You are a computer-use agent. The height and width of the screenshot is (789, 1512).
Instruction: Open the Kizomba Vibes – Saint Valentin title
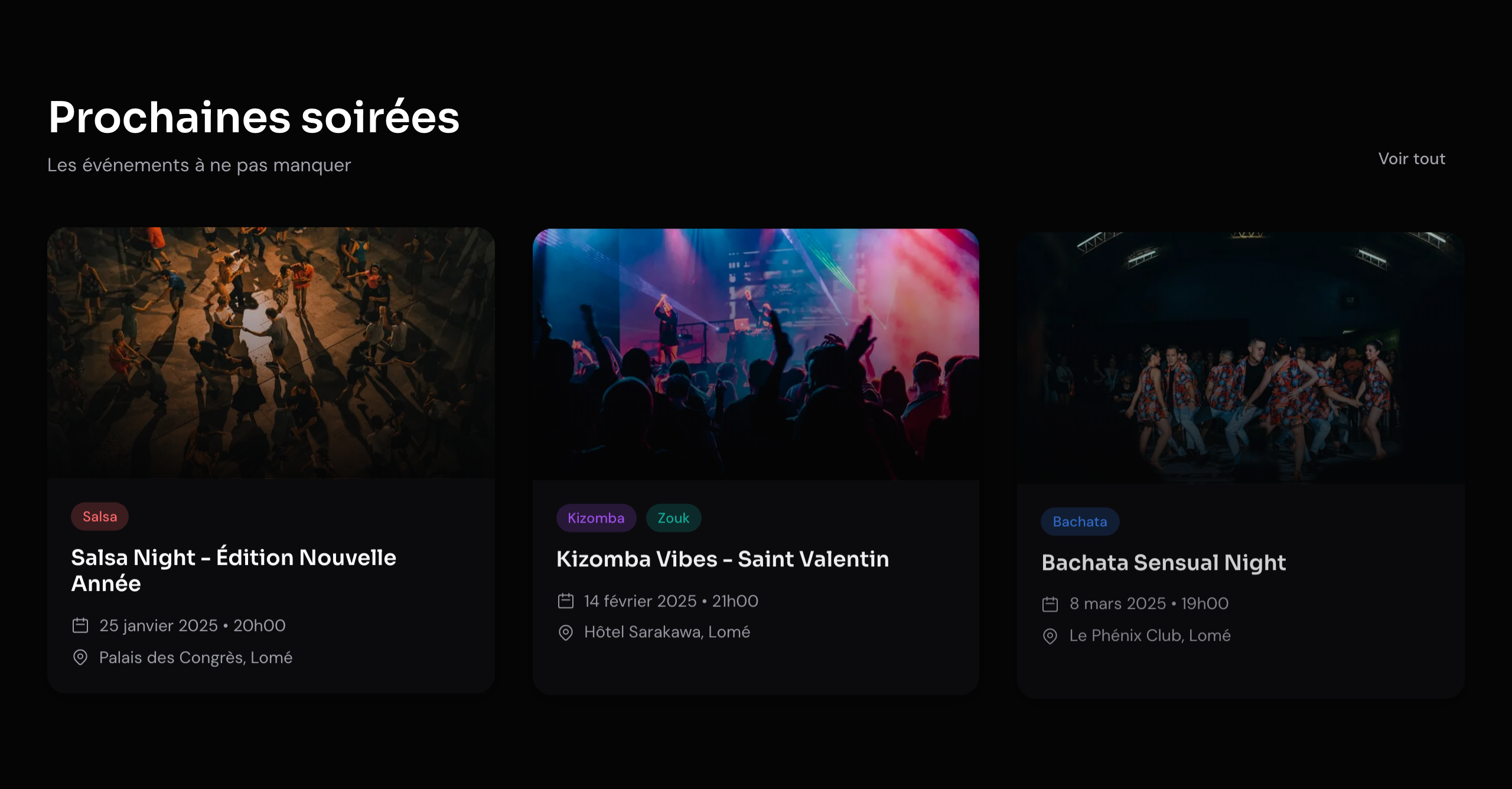click(x=722, y=559)
